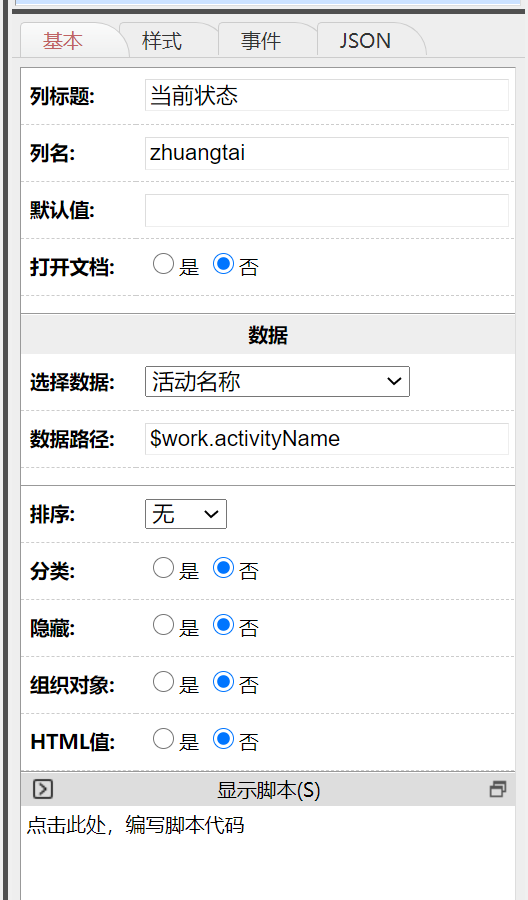Click the 数据 section header
Viewport: 528px width, 900px height.
[268, 335]
